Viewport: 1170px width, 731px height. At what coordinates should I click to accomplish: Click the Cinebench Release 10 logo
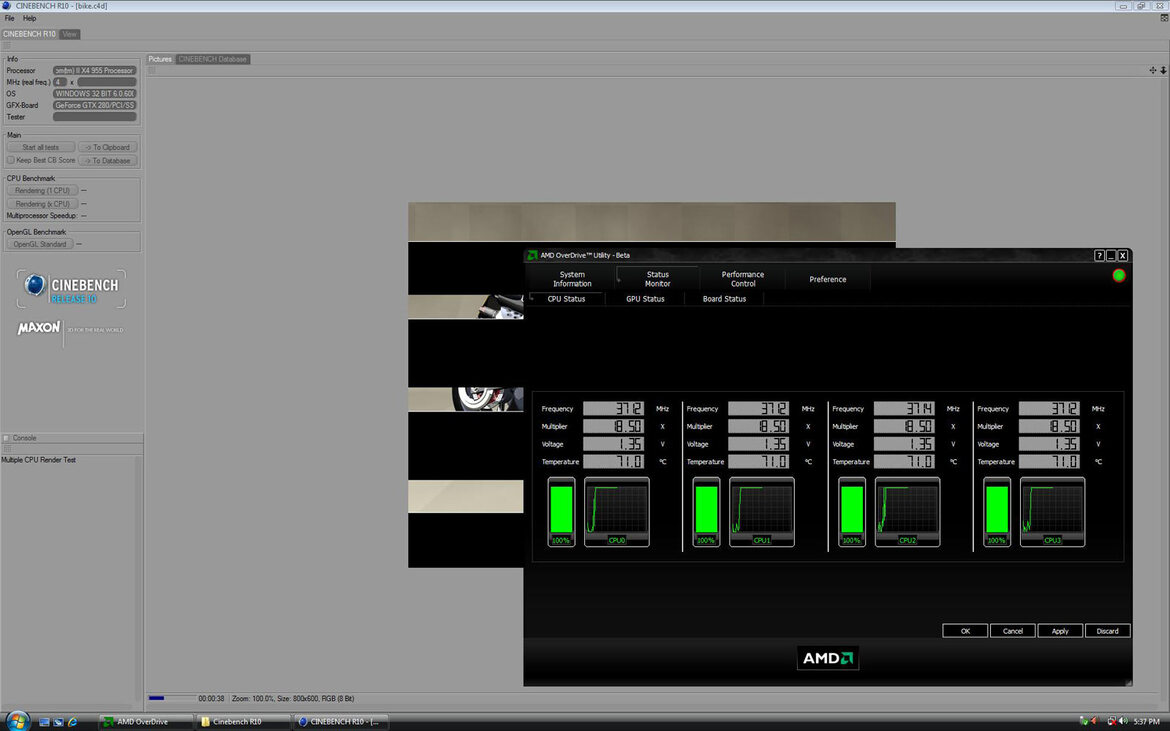(71, 289)
